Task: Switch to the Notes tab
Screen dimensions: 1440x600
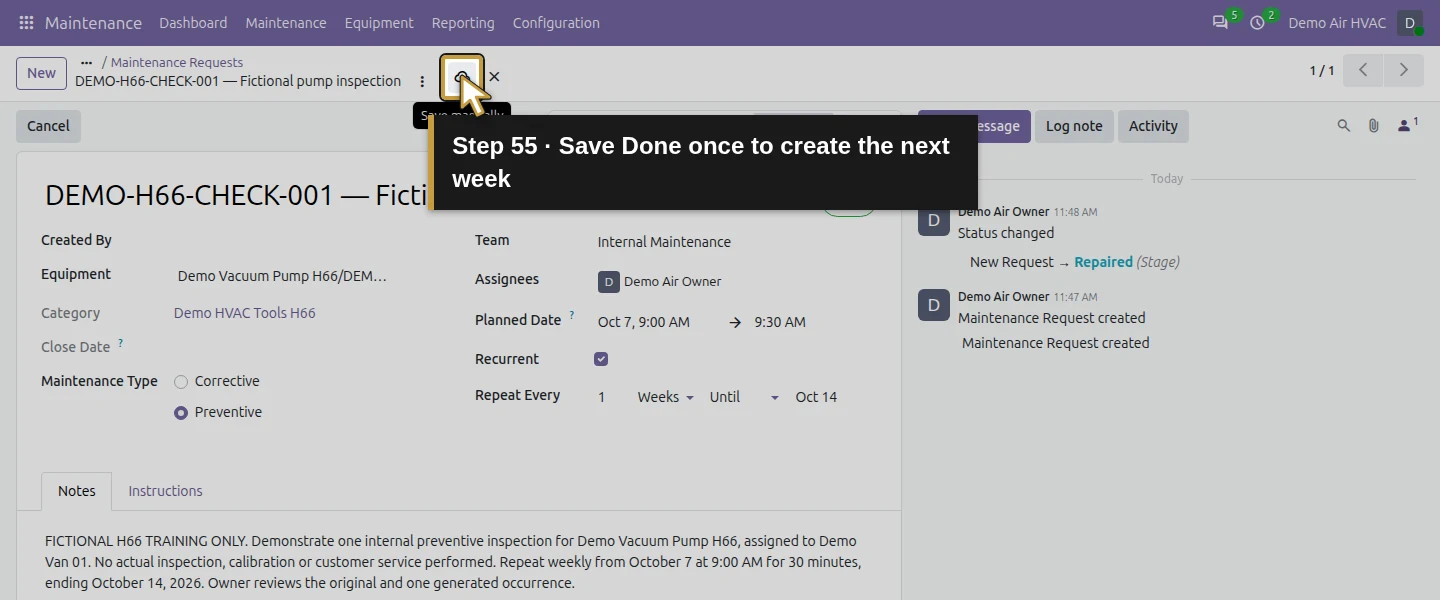Action: click(77, 491)
